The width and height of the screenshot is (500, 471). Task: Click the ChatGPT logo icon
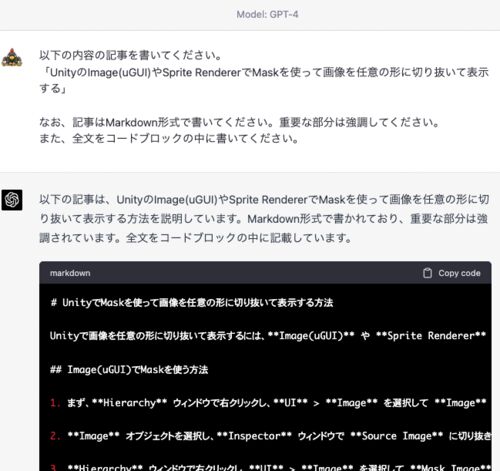pyautogui.click(x=12, y=200)
